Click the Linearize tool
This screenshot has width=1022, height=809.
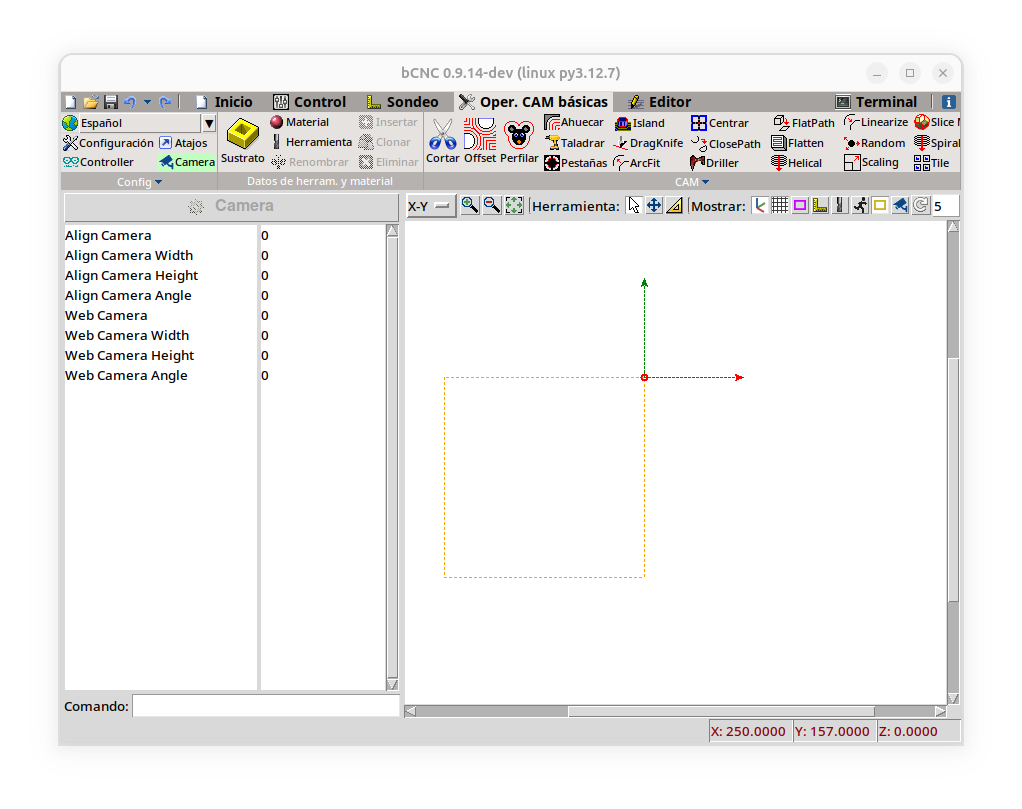(875, 122)
